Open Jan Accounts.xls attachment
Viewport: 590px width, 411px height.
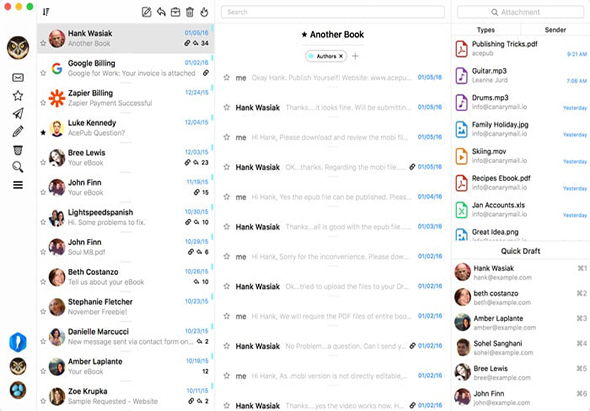(x=521, y=210)
